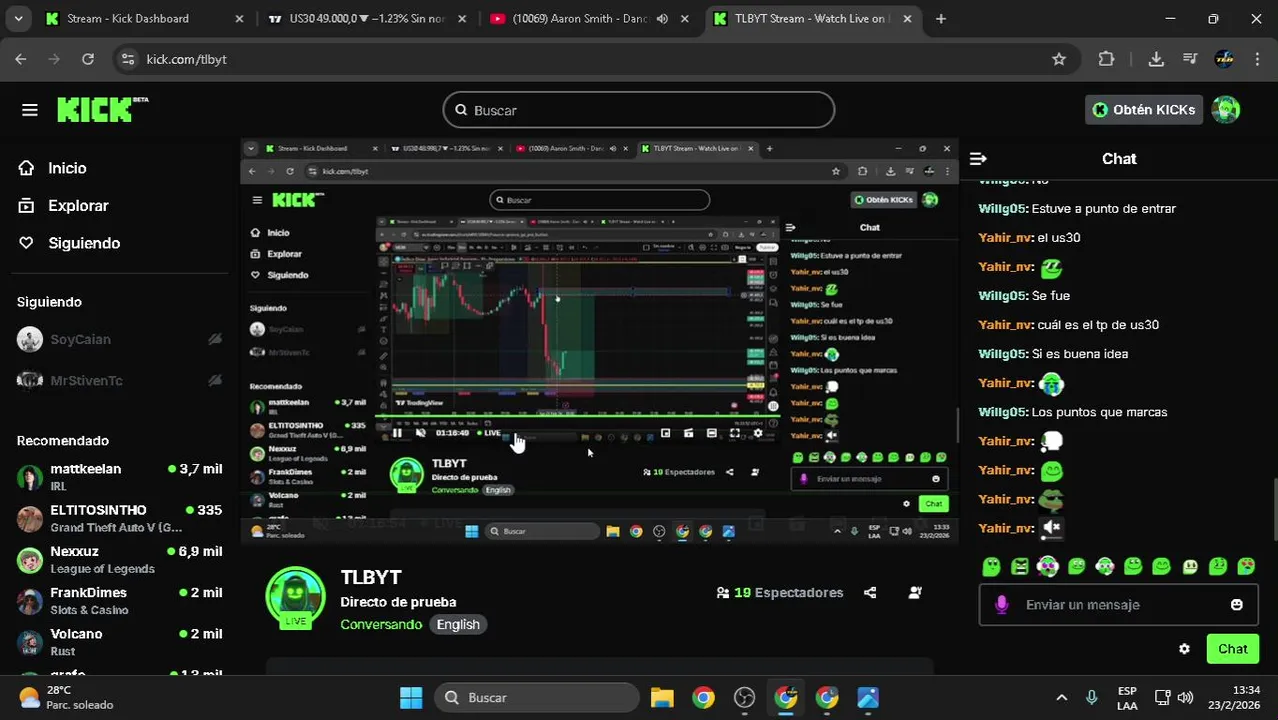Open the emoji picker in chat input
The height and width of the screenshot is (720, 1278).
[x=1237, y=604]
